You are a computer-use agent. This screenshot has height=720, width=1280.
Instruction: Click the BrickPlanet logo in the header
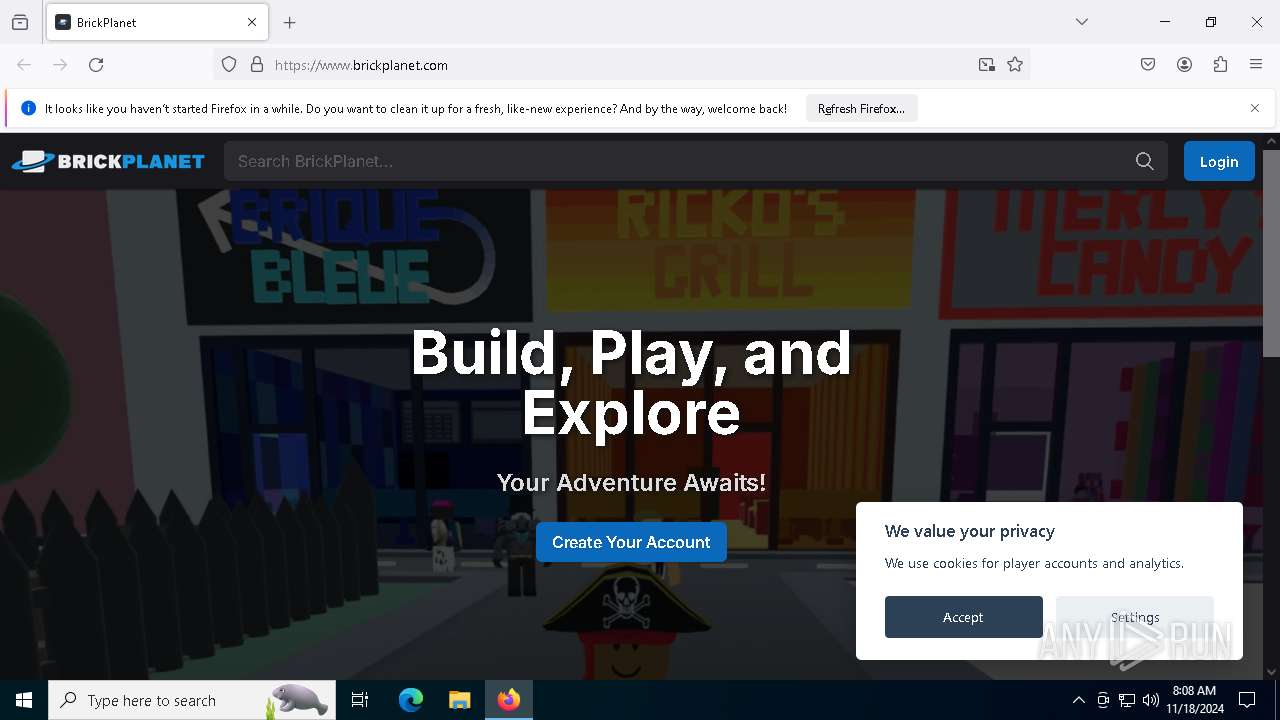coord(108,161)
